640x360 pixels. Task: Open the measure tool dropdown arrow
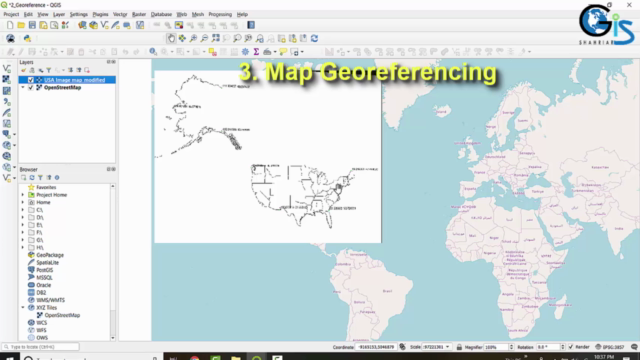click(x=275, y=52)
